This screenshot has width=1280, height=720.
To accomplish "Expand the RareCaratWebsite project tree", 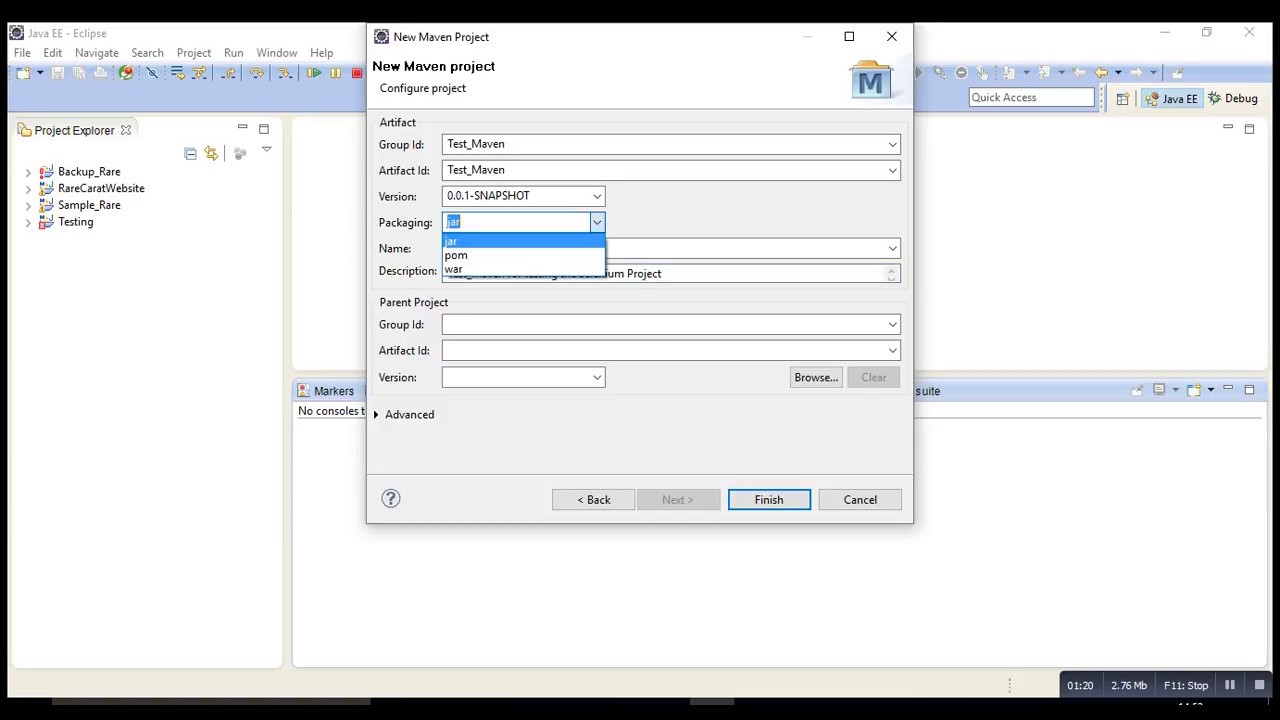I will [28, 188].
